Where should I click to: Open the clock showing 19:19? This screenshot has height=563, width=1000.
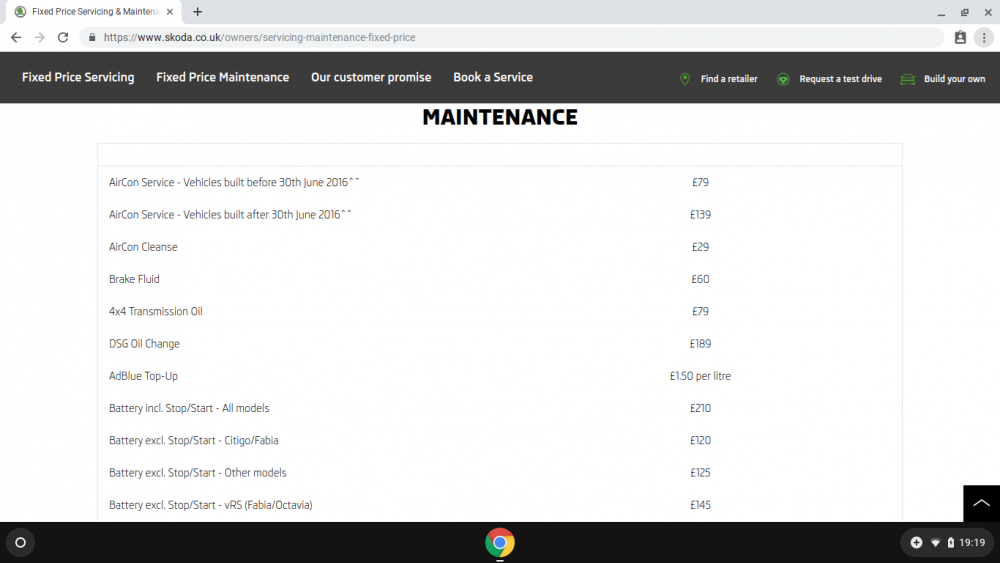click(972, 543)
